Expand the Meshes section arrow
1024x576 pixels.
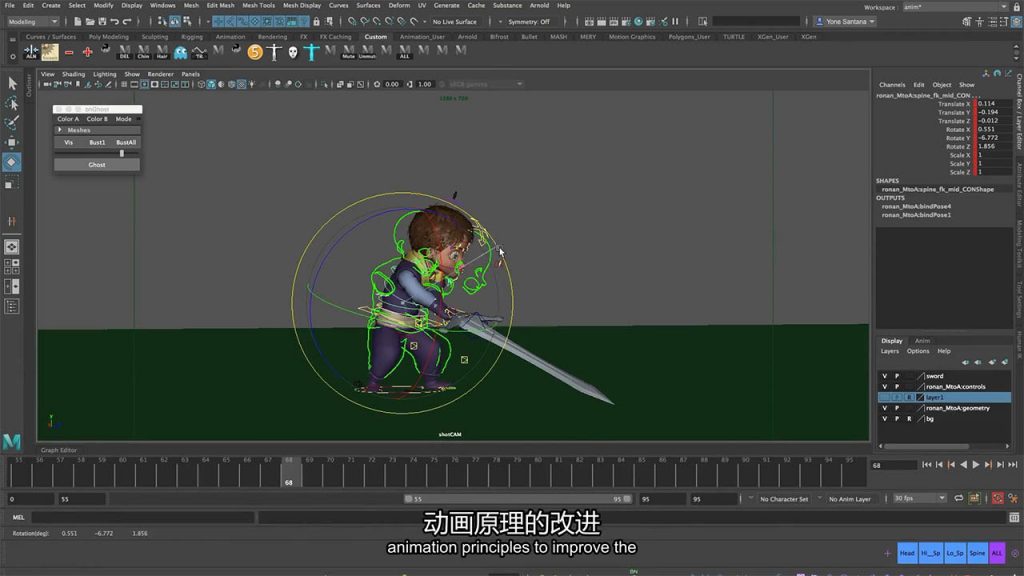click(x=60, y=130)
